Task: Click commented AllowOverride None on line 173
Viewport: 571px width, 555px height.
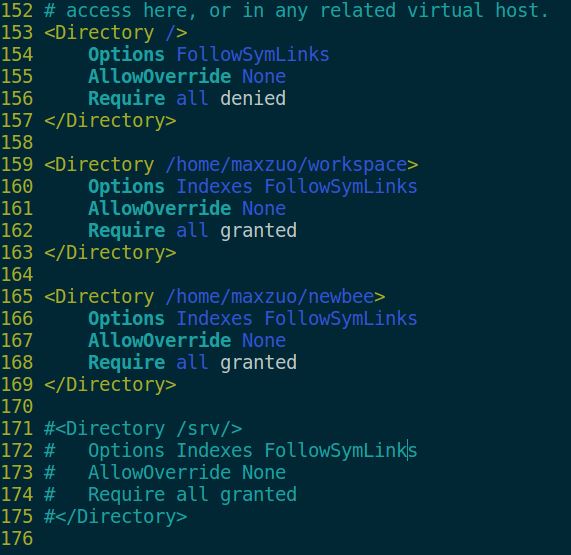Action: point(187,473)
